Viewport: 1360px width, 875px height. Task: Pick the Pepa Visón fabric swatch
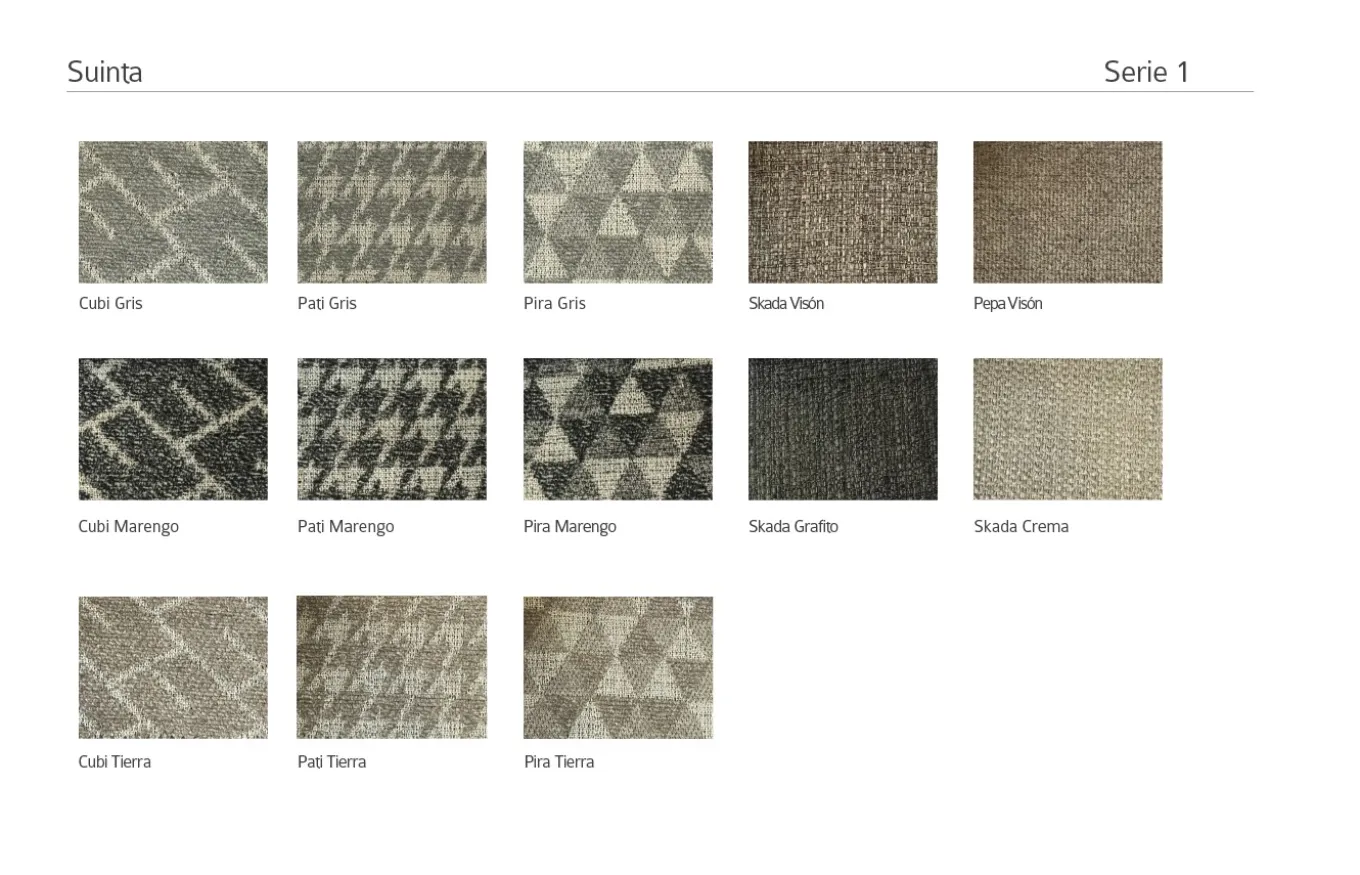(x=1067, y=212)
